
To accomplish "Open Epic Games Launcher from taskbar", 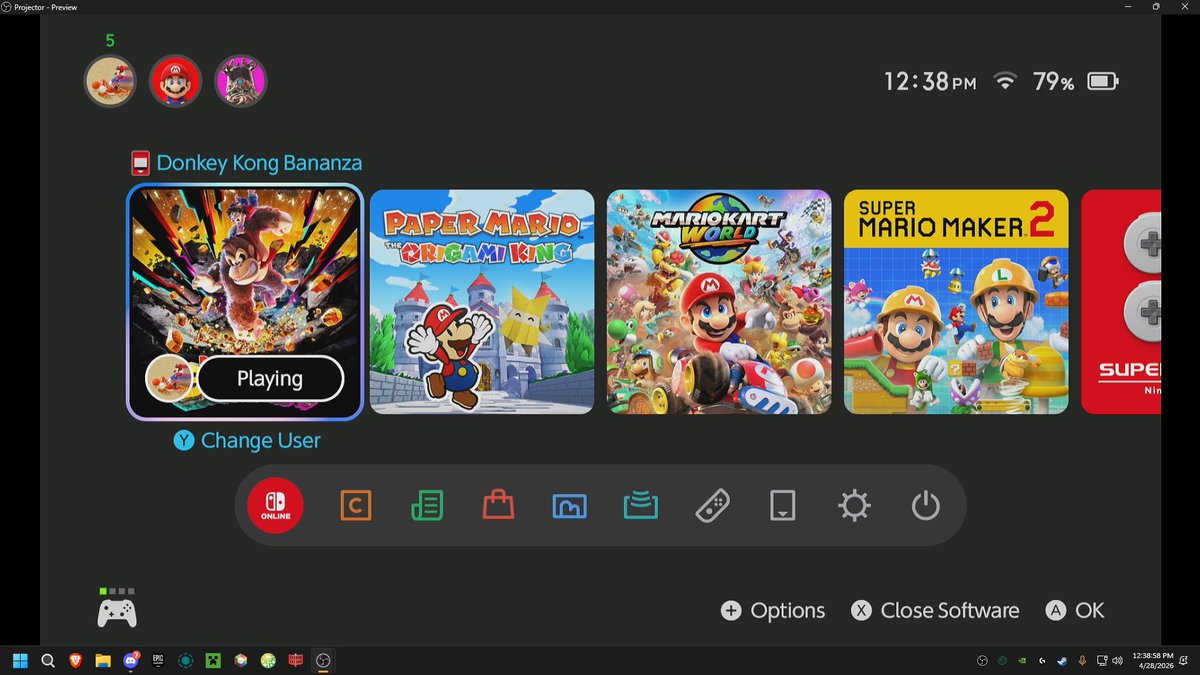I will 158,661.
